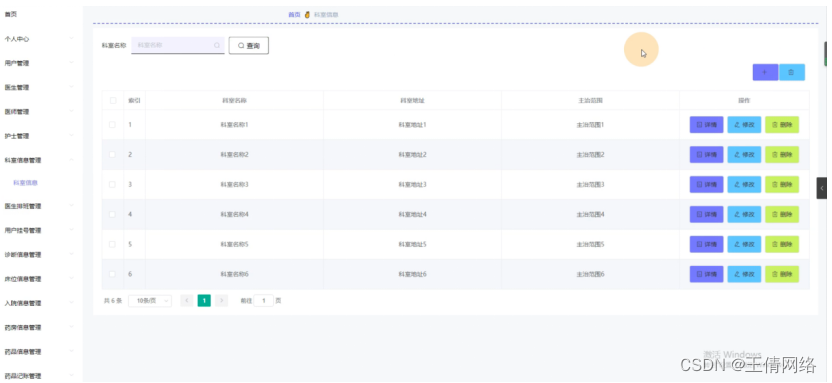Click 删除 for row 科室名称1
This screenshot has height=383, width=832.
click(x=782, y=125)
